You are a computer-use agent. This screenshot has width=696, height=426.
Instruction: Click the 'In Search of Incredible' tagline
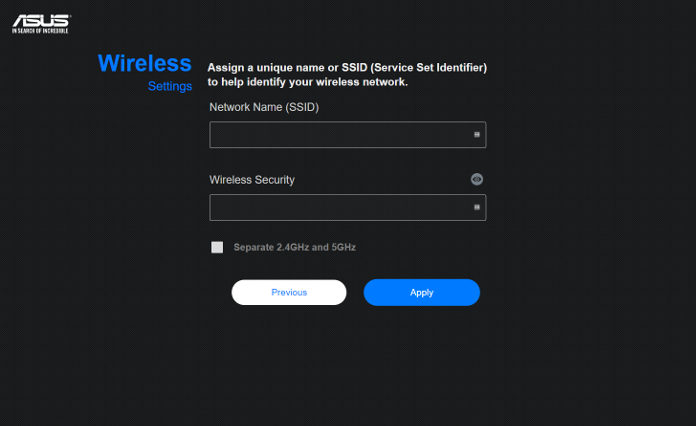40,31
